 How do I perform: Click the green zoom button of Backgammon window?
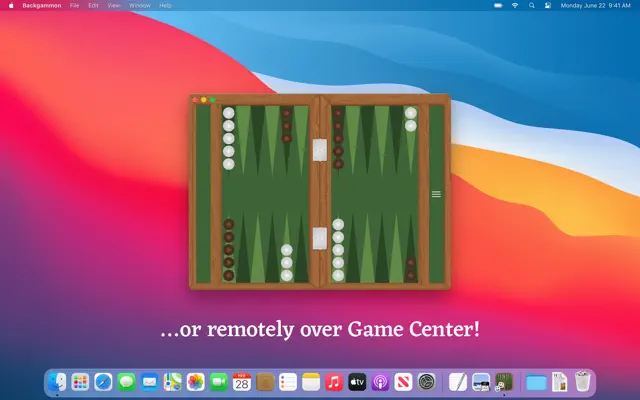pos(213,100)
